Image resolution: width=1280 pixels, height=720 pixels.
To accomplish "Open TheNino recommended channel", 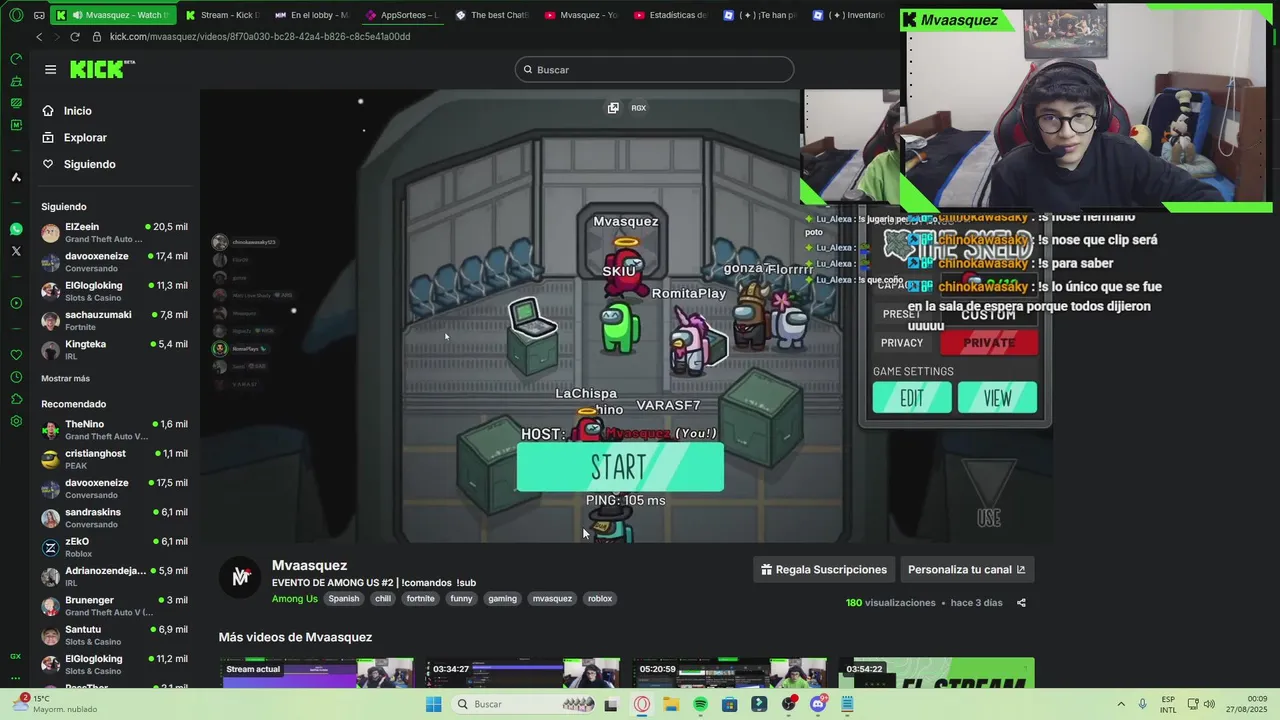I will pyautogui.click(x=114, y=430).
